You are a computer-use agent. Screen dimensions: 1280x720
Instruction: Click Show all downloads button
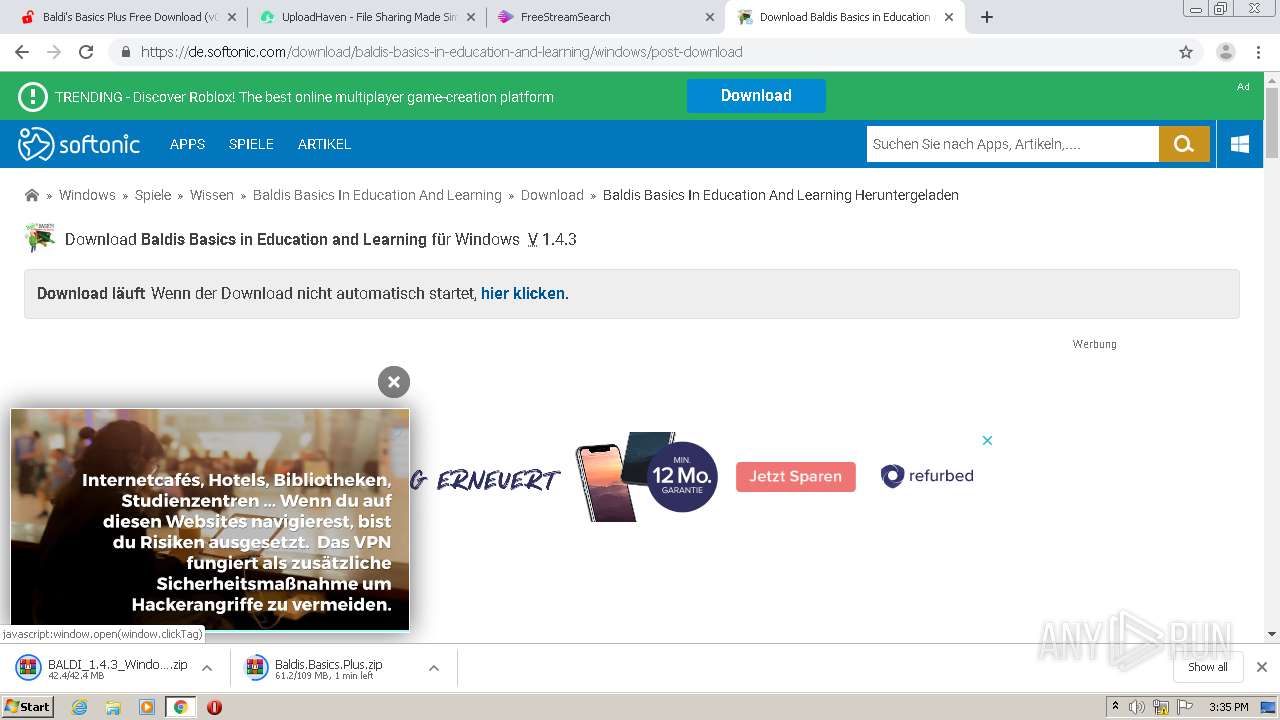click(x=1207, y=667)
